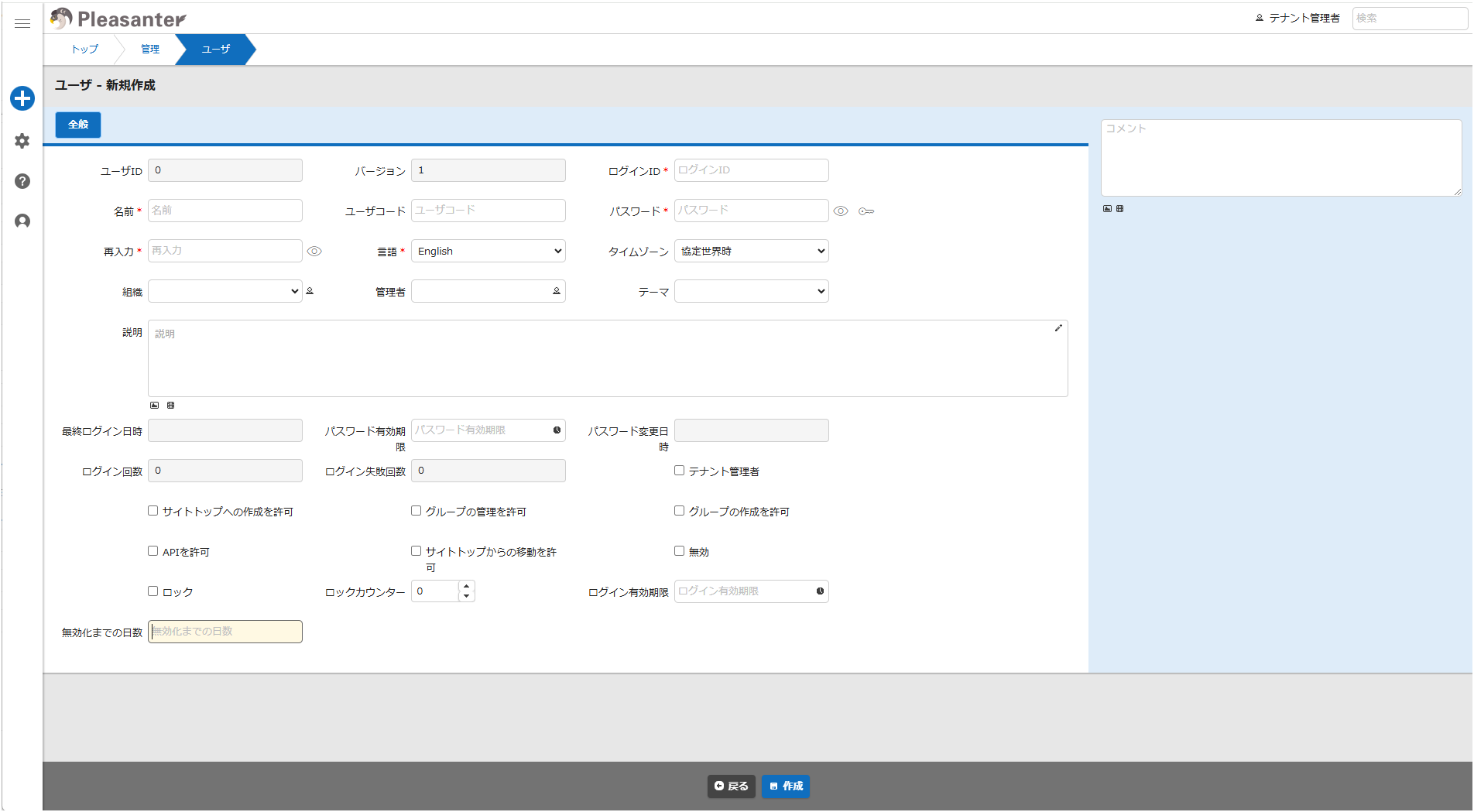Open the hamburger navigation menu
The image size is (1474, 812).
pos(22,24)
